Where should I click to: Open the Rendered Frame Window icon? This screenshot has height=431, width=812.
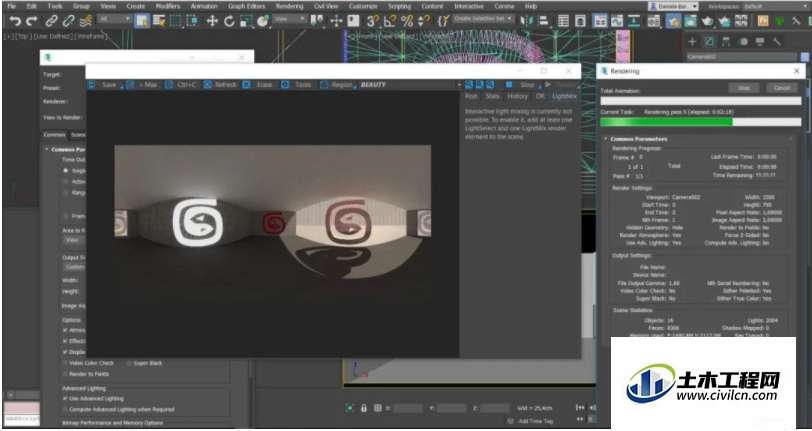point(690,21)
